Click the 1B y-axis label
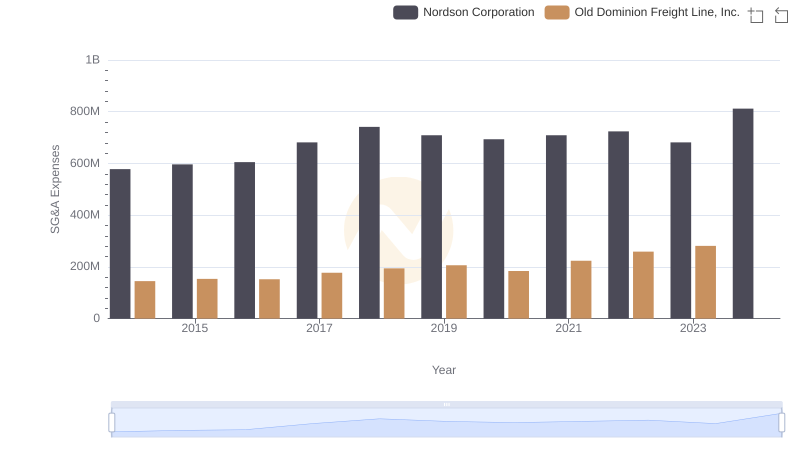Viewport: 800px width, 461px height. 92,60
